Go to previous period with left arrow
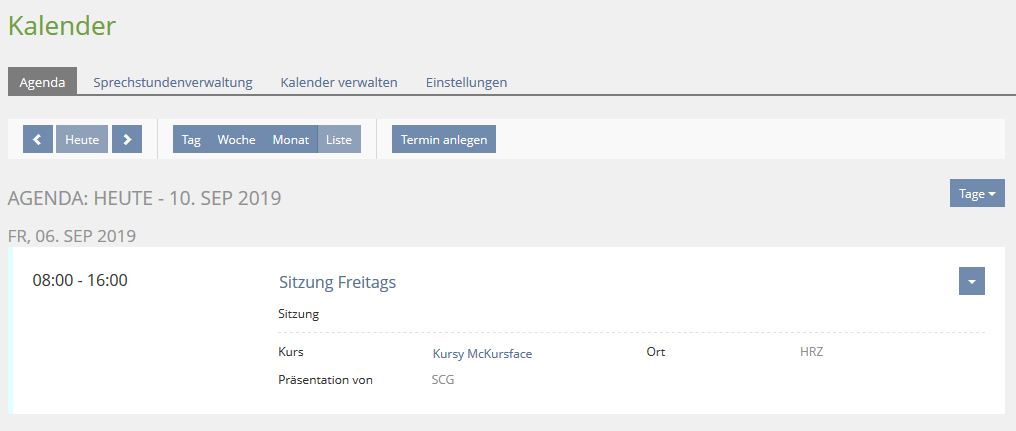This screenshot has height=431, width=1016. 37,140
